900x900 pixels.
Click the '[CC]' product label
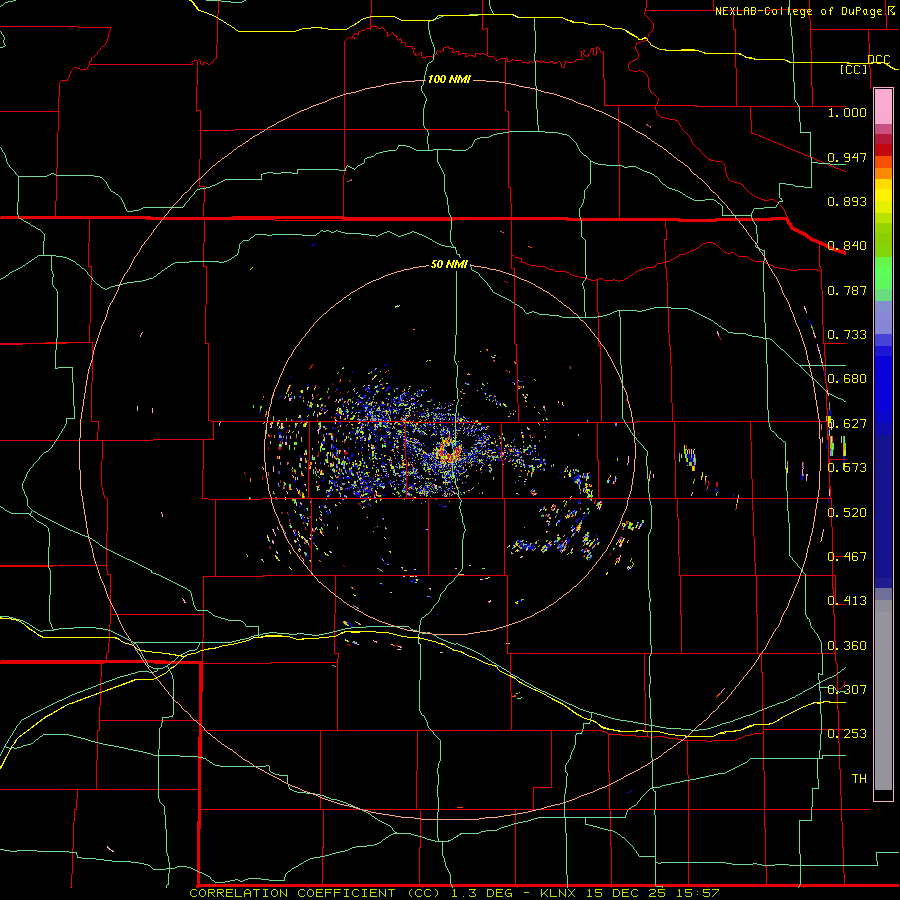click(854, 69)
